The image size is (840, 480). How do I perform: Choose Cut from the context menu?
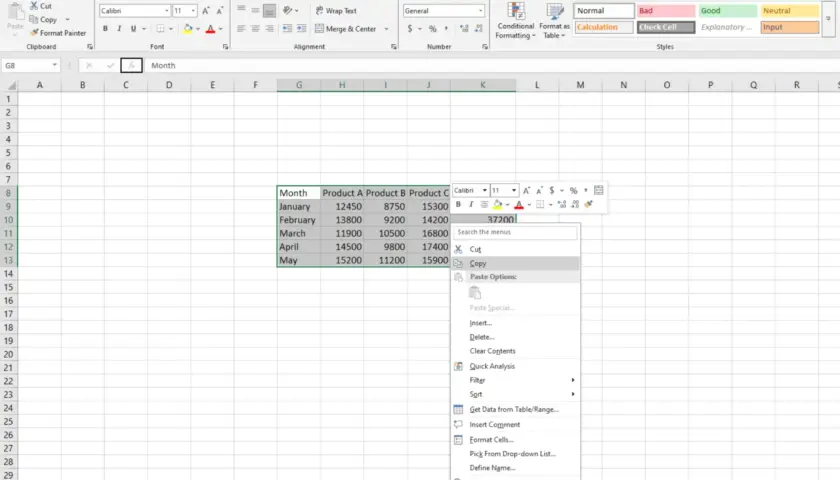coord(516,249)
